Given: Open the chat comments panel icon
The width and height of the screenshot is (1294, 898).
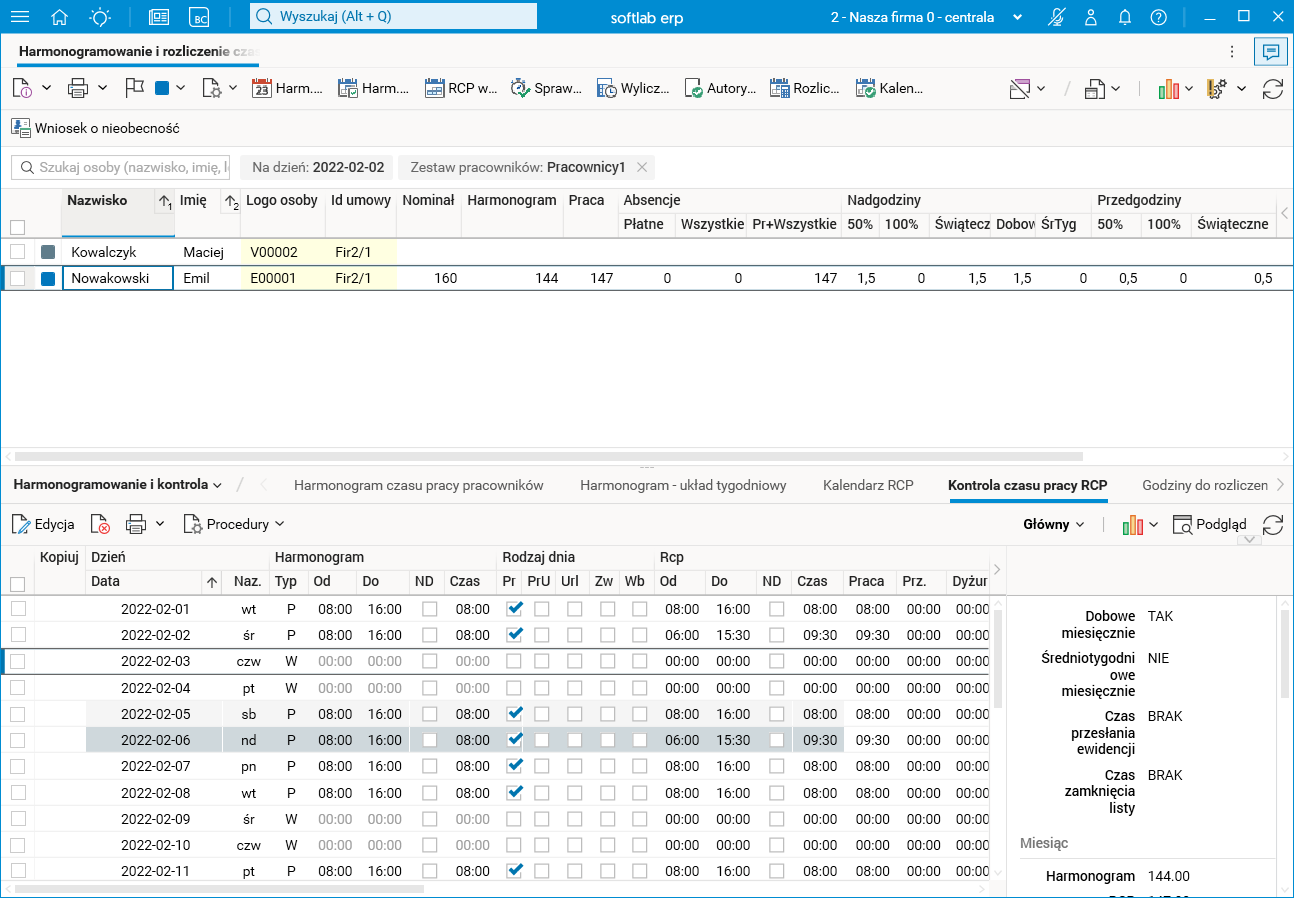Looking at the screenshot, I should pyautogui.click(x=1271, y=52).
